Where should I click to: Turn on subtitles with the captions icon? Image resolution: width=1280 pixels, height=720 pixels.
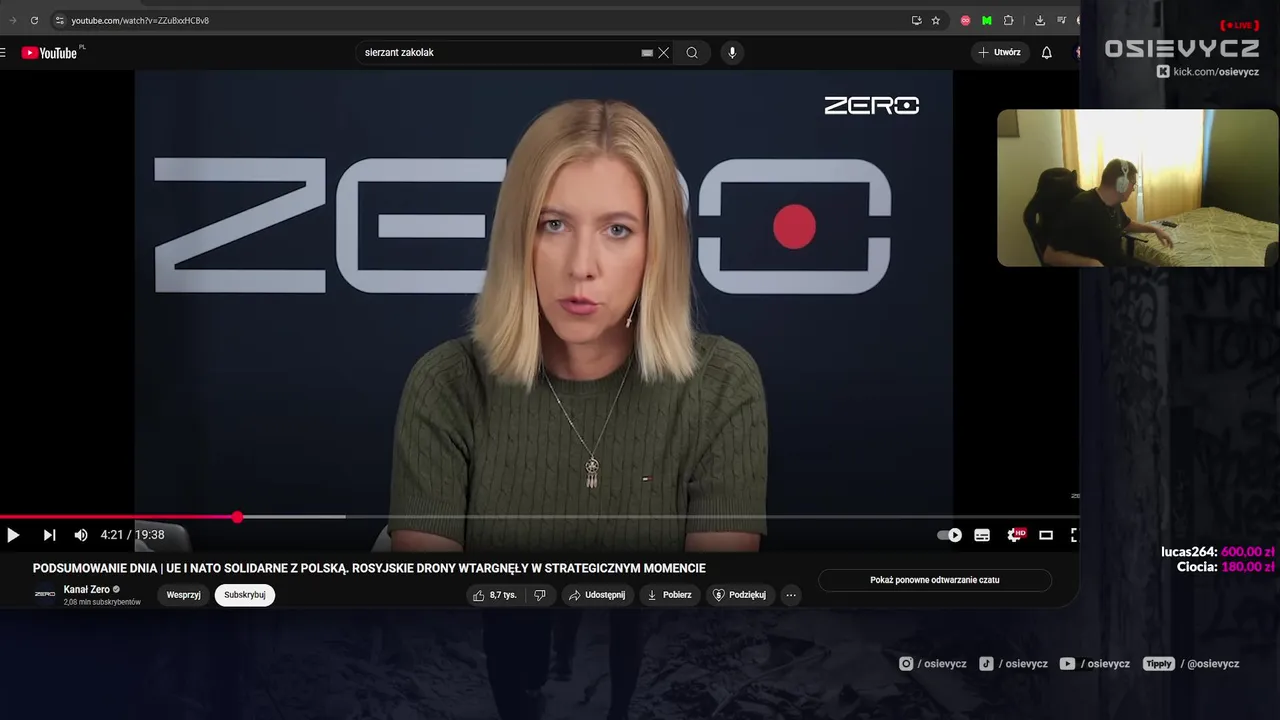[982, 535]
